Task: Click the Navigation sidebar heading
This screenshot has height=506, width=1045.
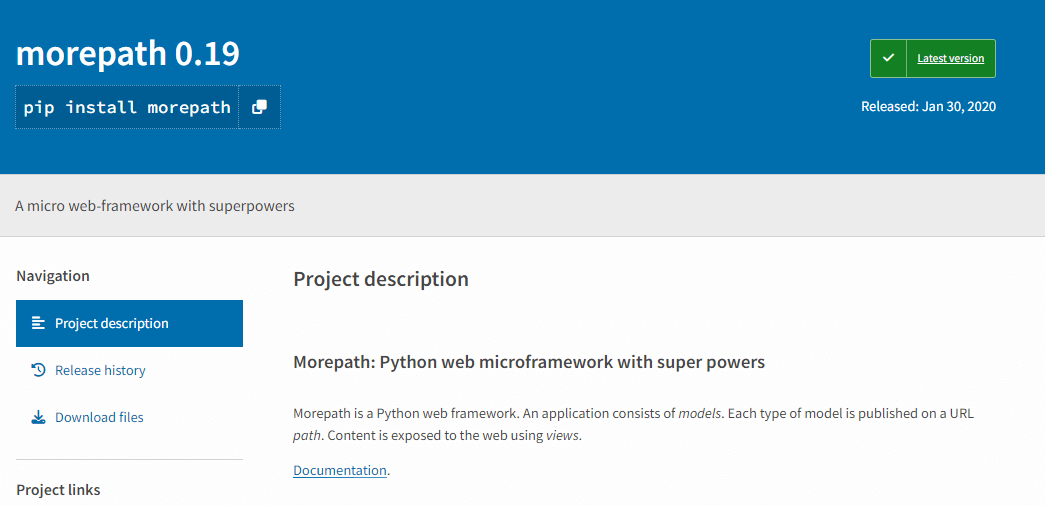Action: tap(53, 276)
